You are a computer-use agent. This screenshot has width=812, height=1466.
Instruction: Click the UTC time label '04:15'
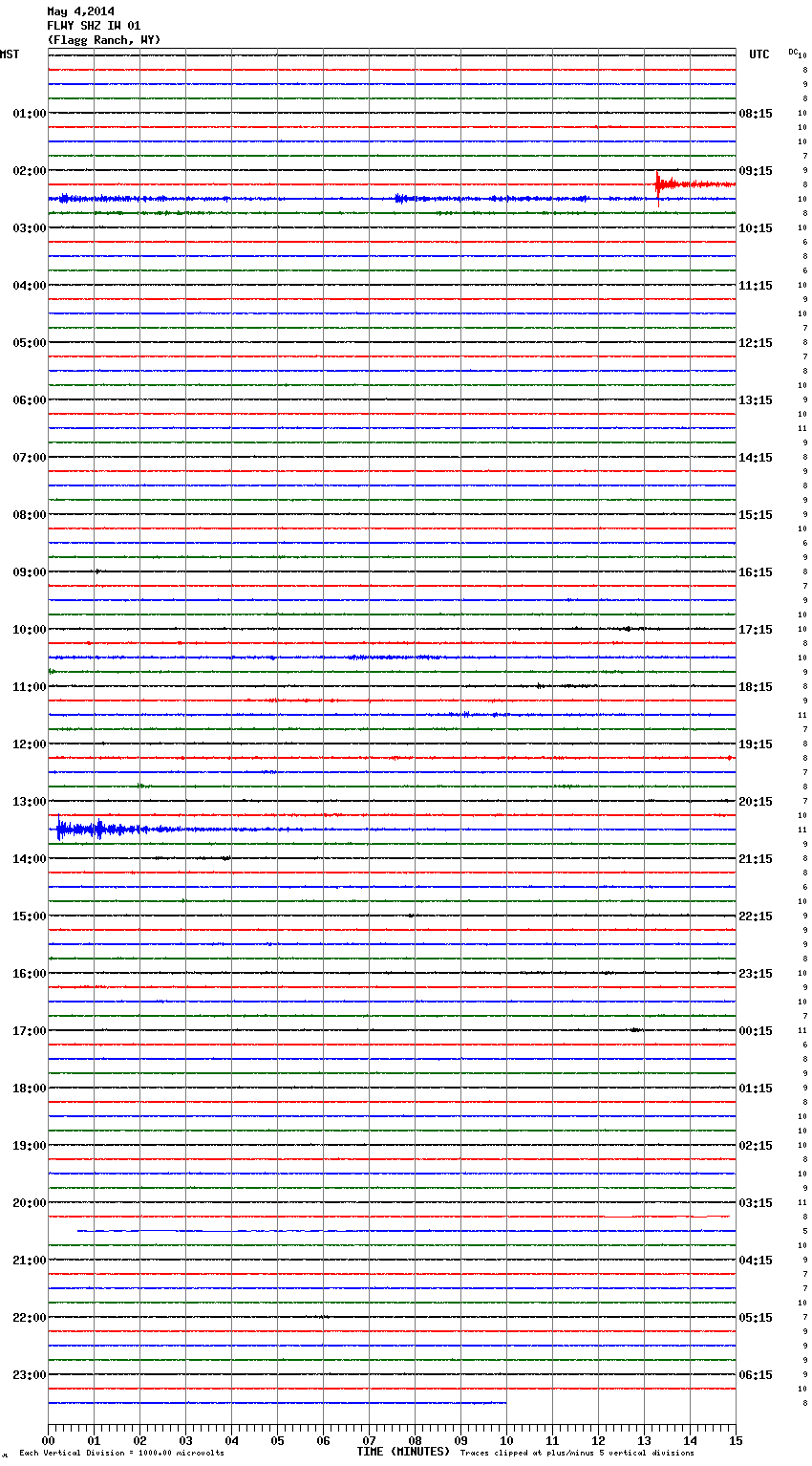[756, 1261]
